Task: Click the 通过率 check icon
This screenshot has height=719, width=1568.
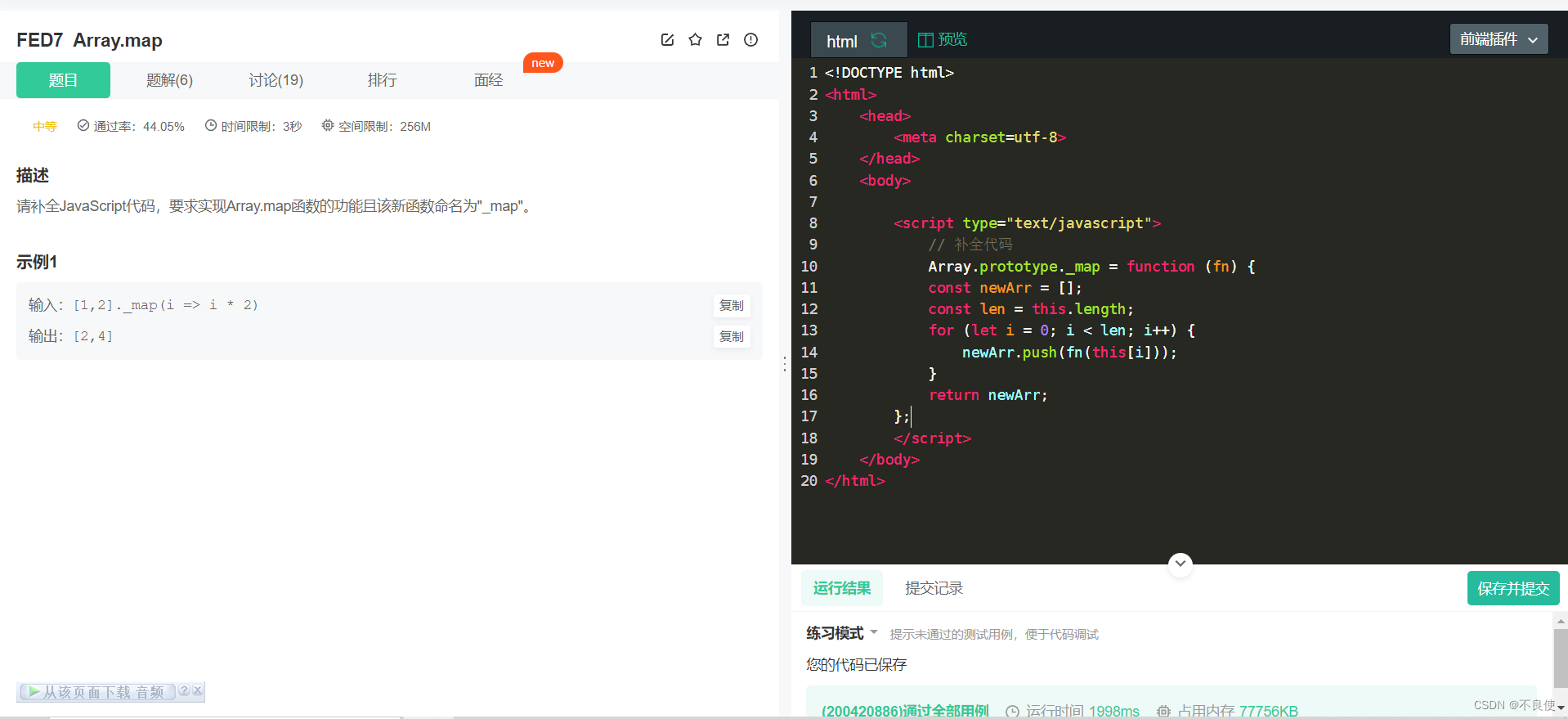Action: [83, 125]
